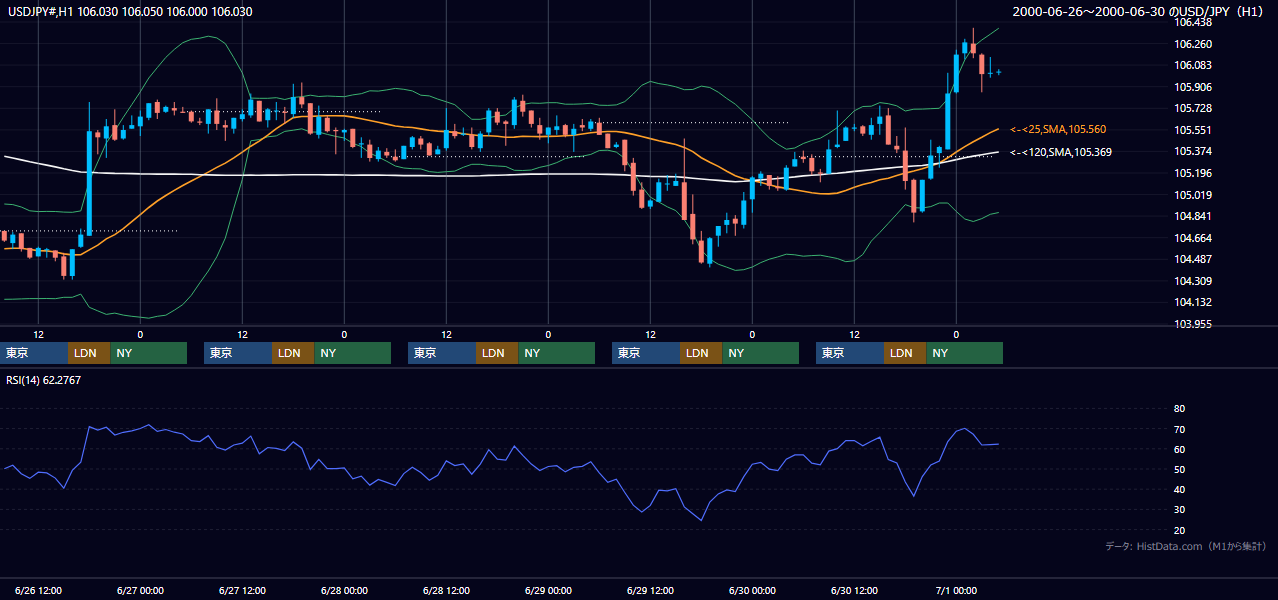Screen dimensions: 1278x600
Task: Click the RSI 70 level label
Action: point(1179,430)
